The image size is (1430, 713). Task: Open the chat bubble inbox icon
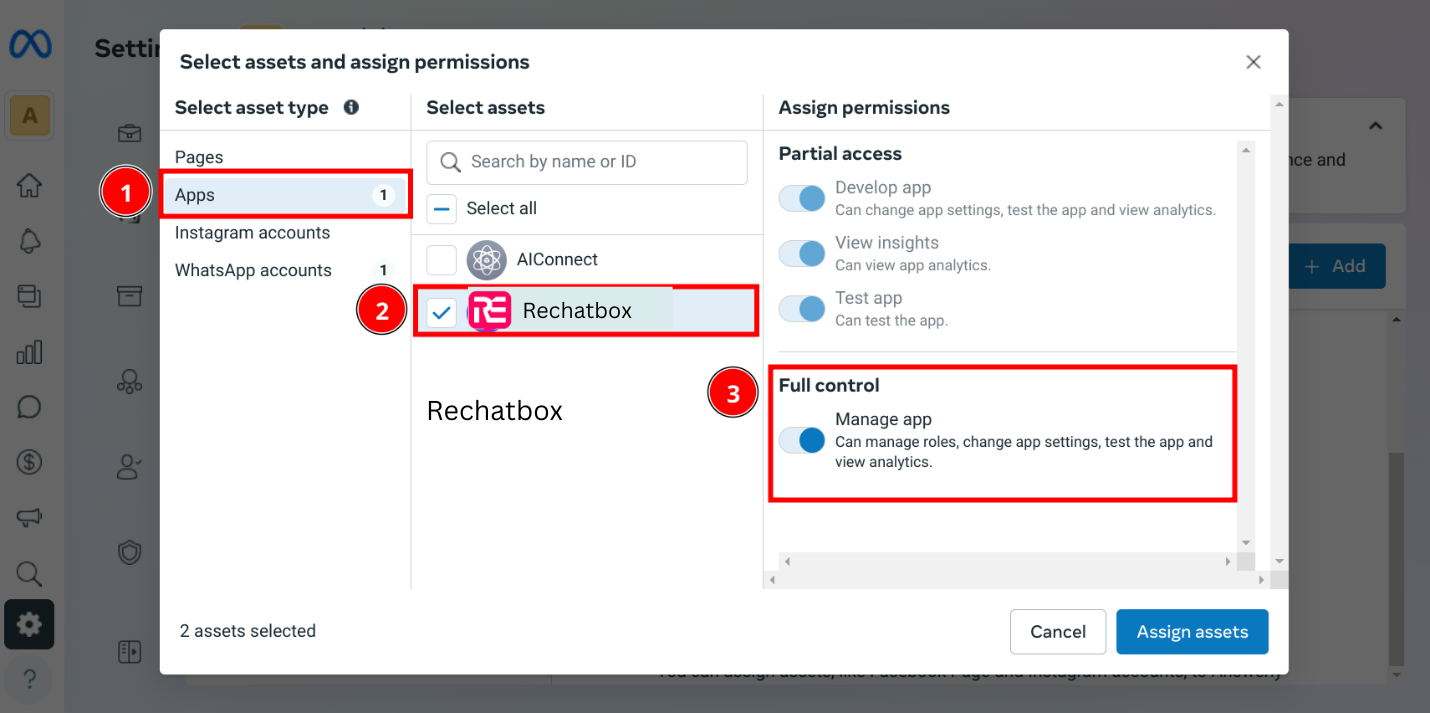tap(29, 407)
